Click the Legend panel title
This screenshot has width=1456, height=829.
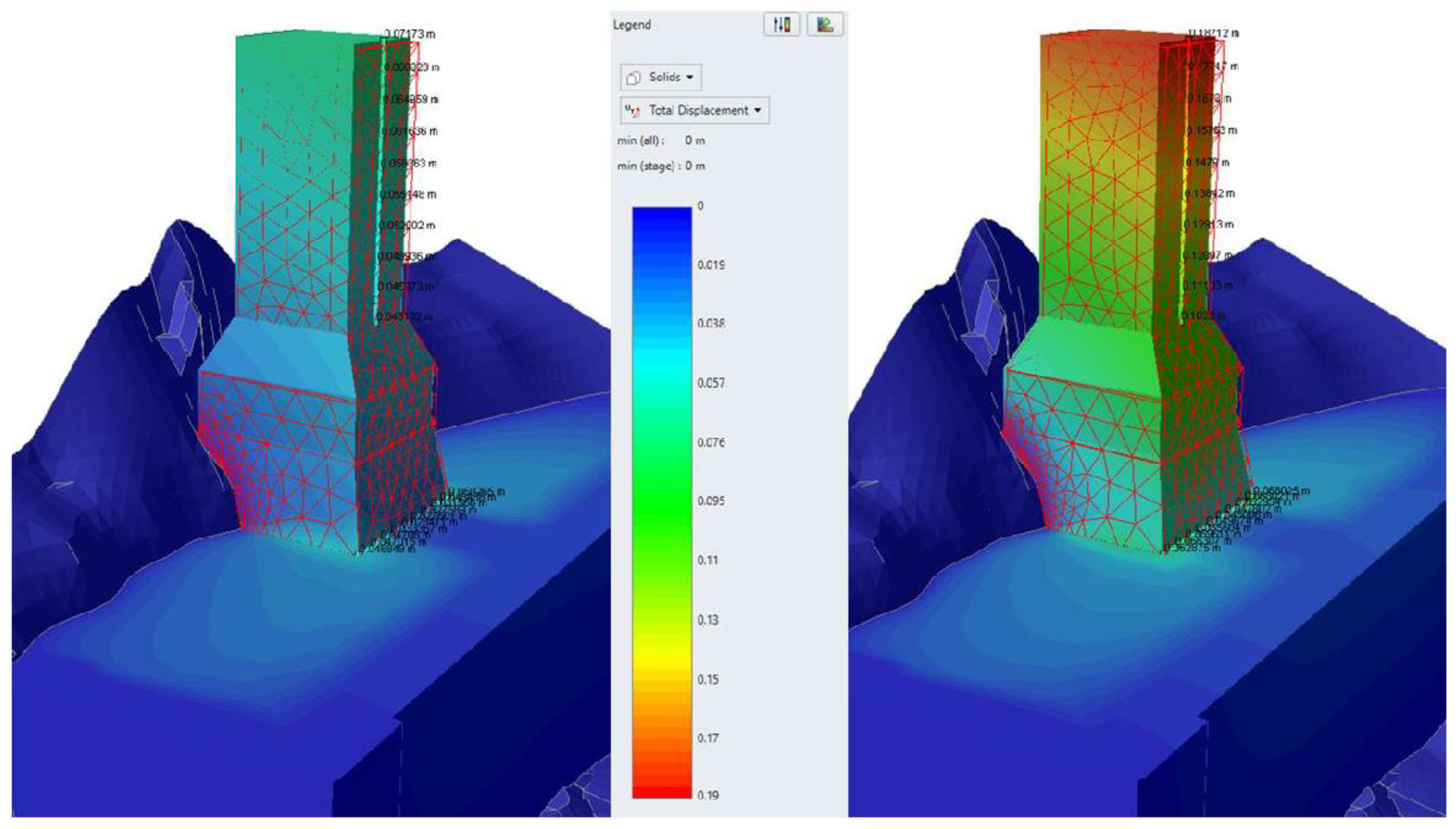pyautogui.click(x=632, y=25)
